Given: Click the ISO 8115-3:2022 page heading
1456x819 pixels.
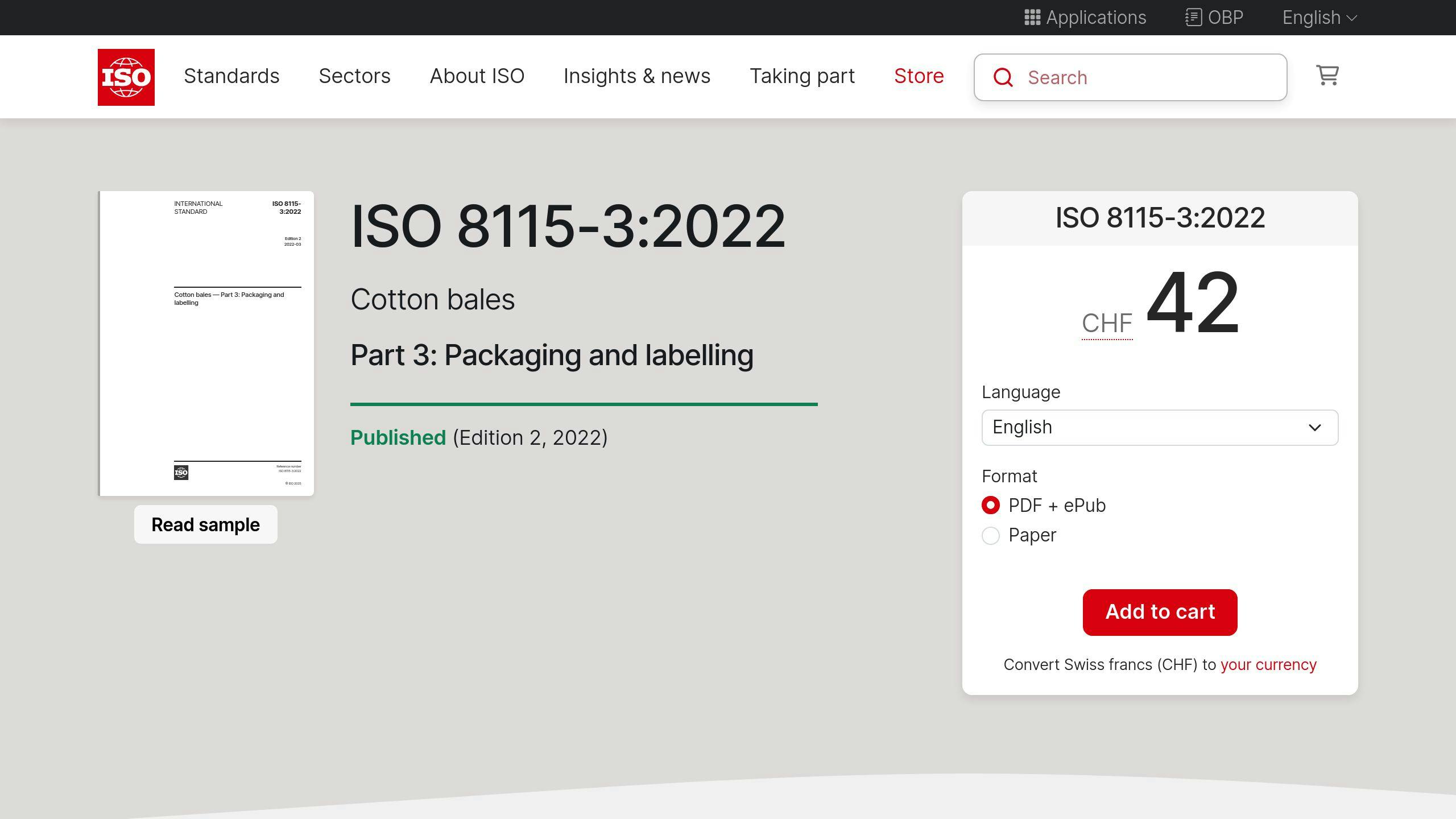Looking at the screenshot, I should point(568,227).
